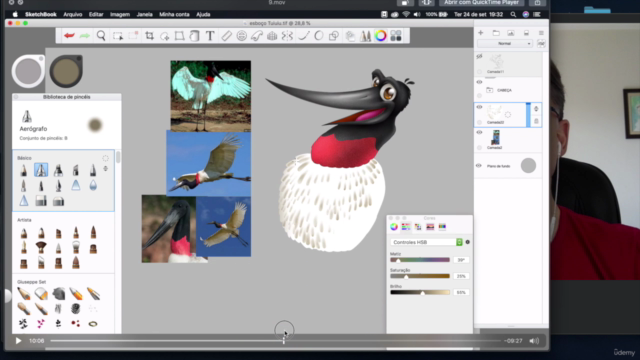
Task: Show the hidden Camada11 layer
Action: point(479,57)
